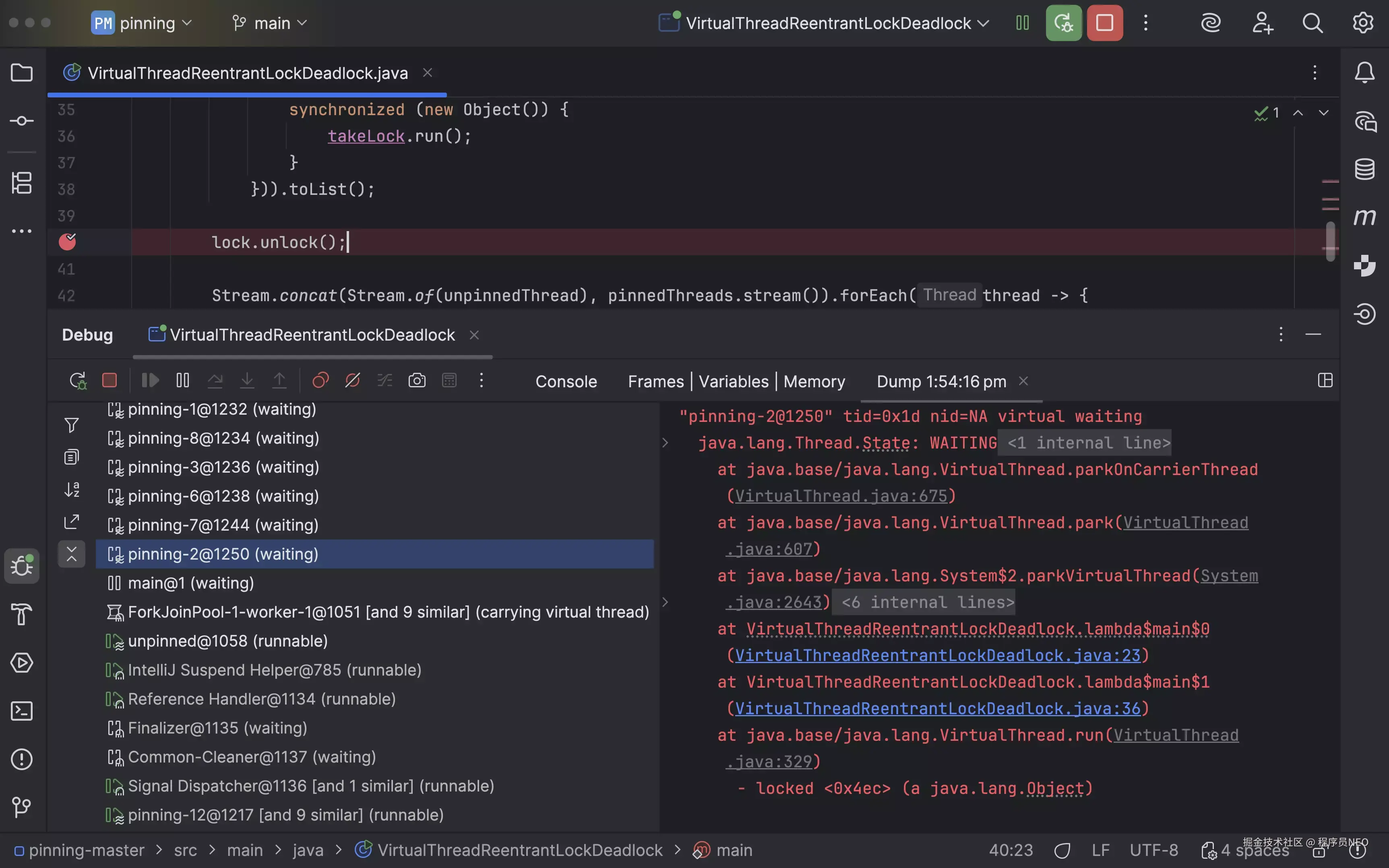
Task: Open the Structure tool window icon
Action: pyautogui.click(x=22, y=183)
